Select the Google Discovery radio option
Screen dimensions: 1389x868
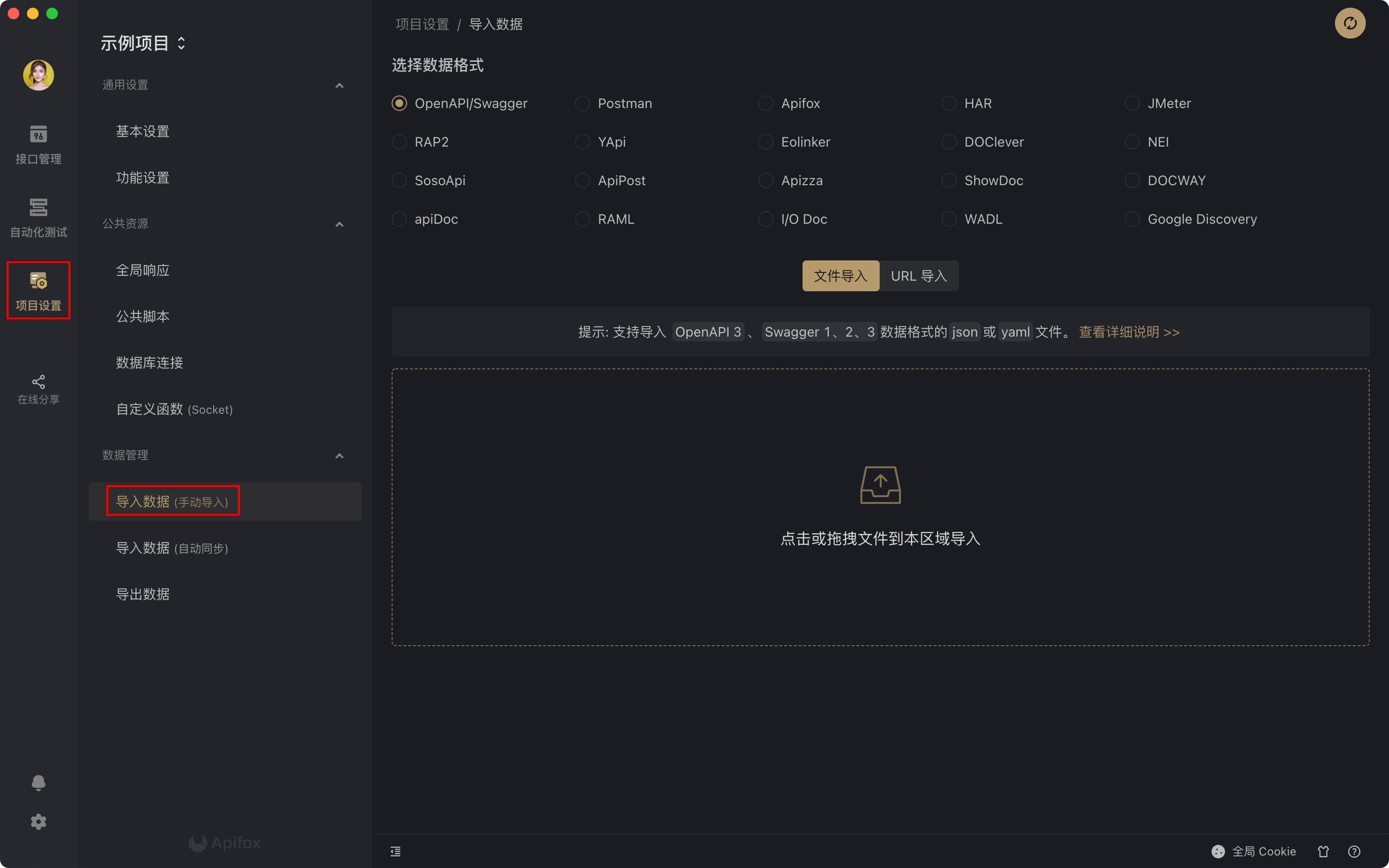tap(1132, 219)
